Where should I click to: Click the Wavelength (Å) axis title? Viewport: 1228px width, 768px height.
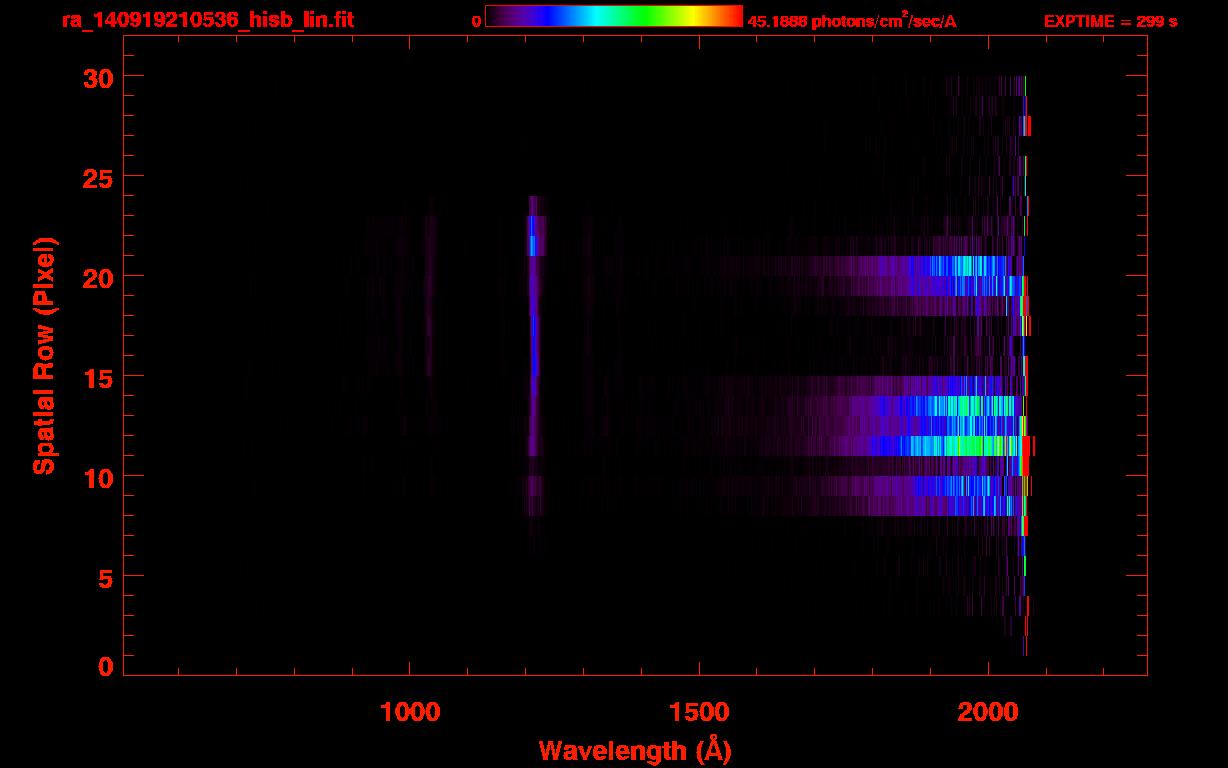[x=635, y=750]
